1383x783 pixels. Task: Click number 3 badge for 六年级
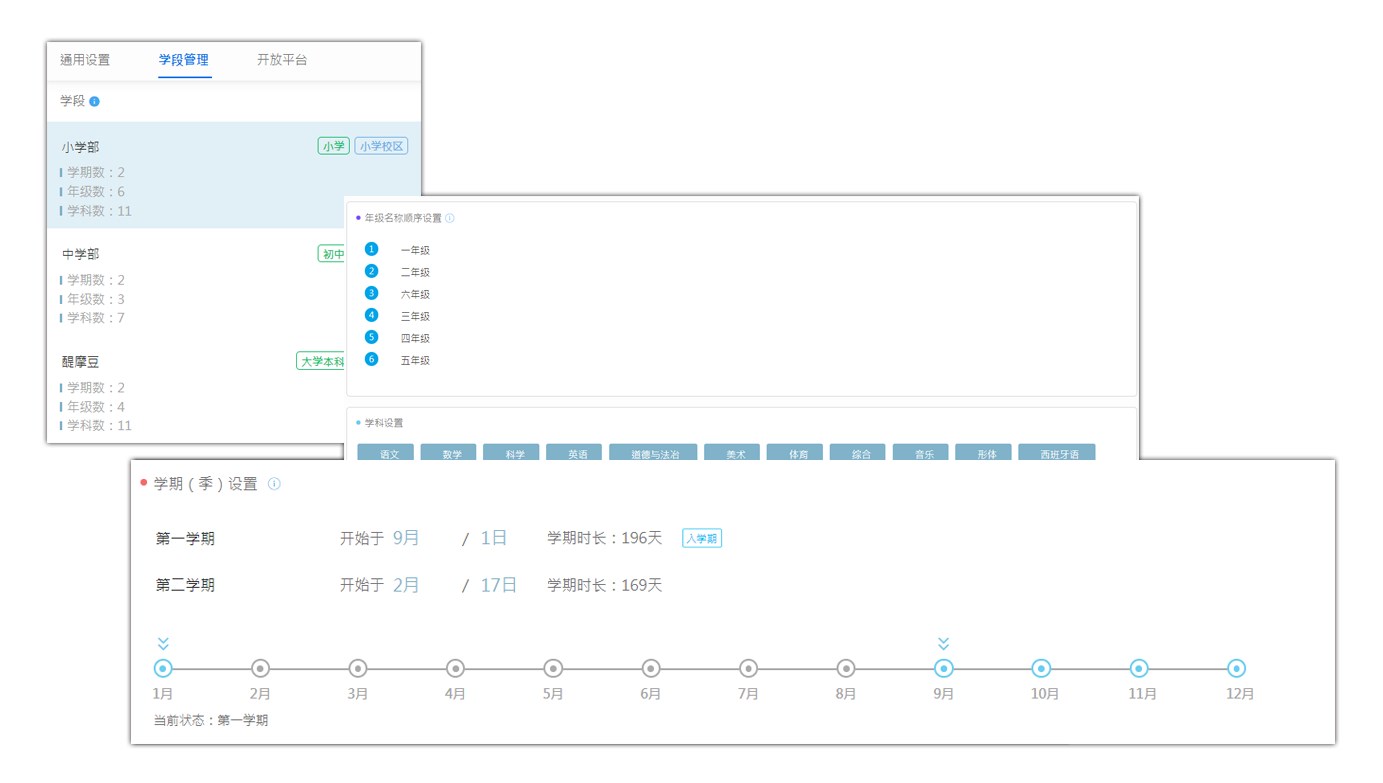[x=372, y=293]
